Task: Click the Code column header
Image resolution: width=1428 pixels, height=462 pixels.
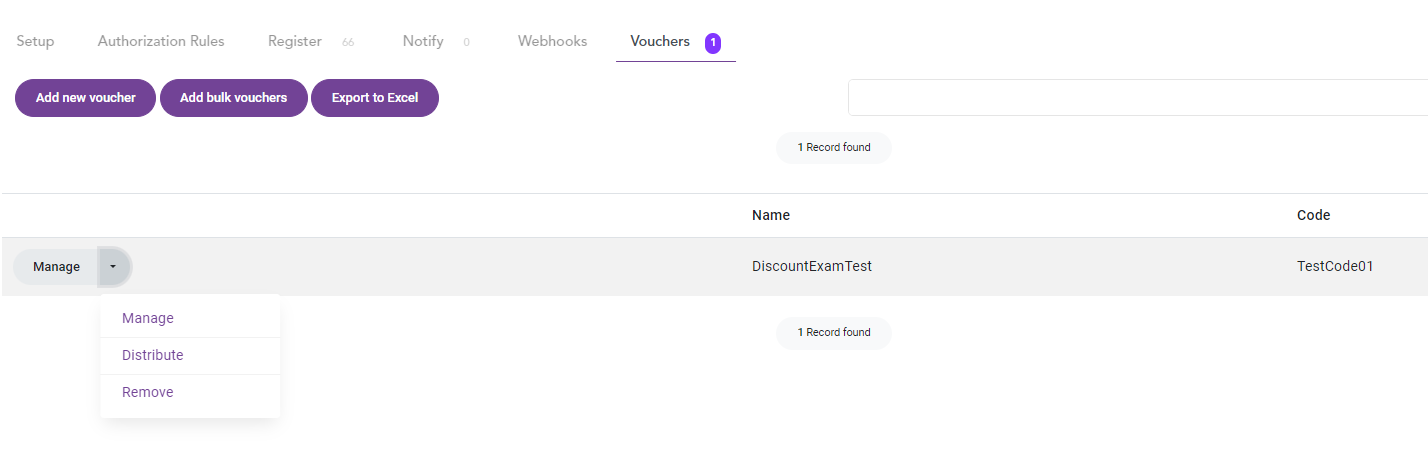Action: 1313,215
